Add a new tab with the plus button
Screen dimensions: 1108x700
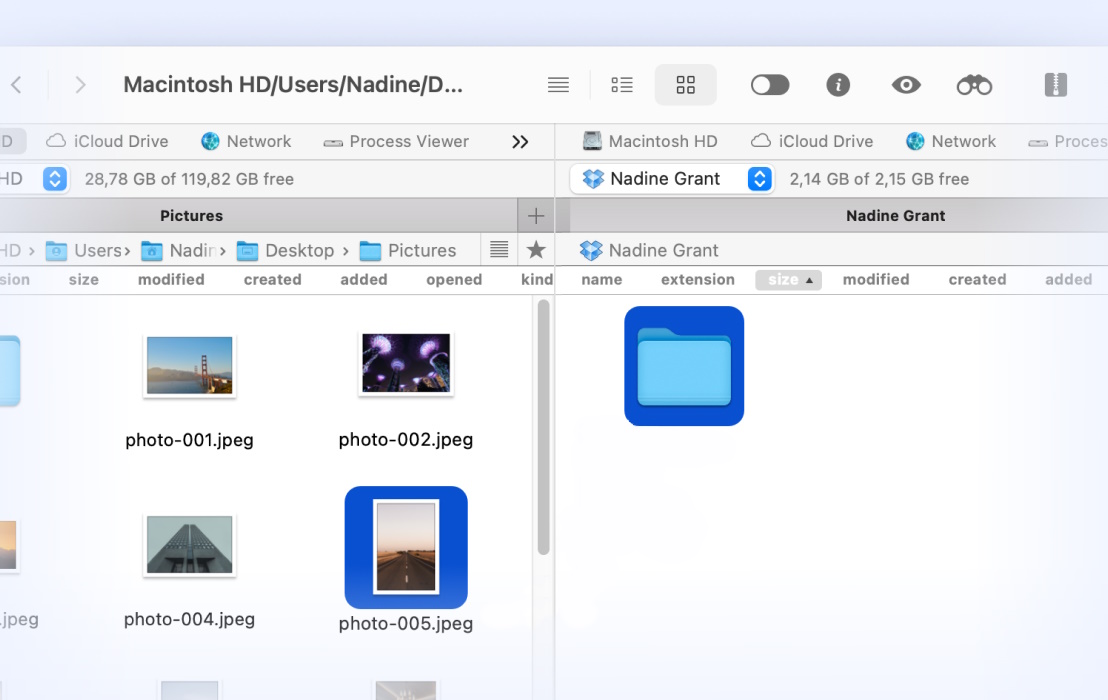(536, 215)
